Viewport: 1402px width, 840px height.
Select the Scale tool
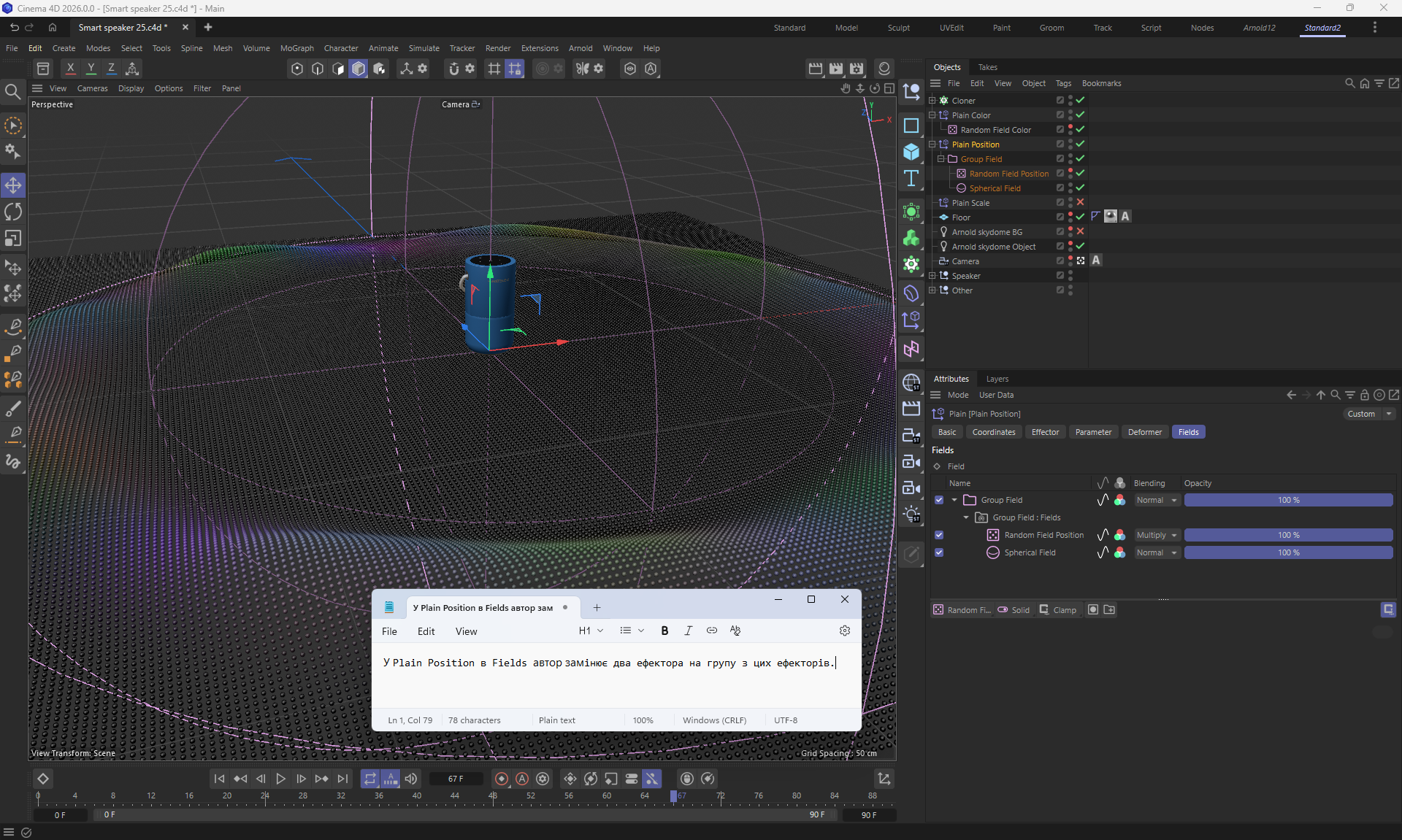13,239
